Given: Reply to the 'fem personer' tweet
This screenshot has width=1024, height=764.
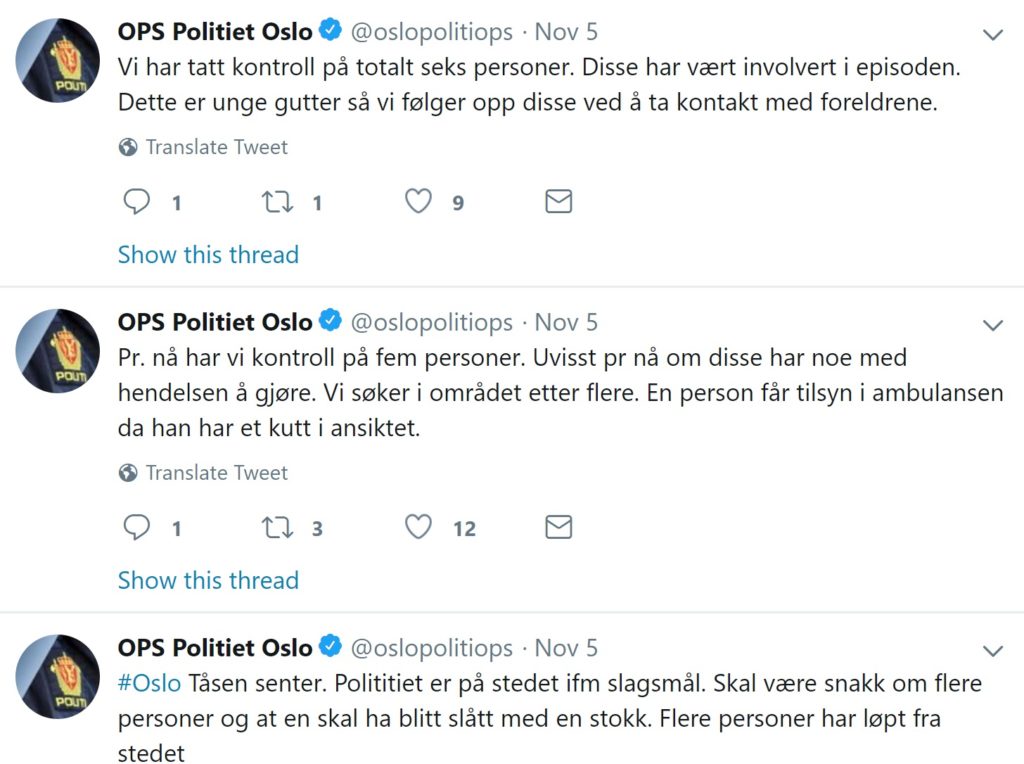Looking at the screenshot, I should pos(137,527).
